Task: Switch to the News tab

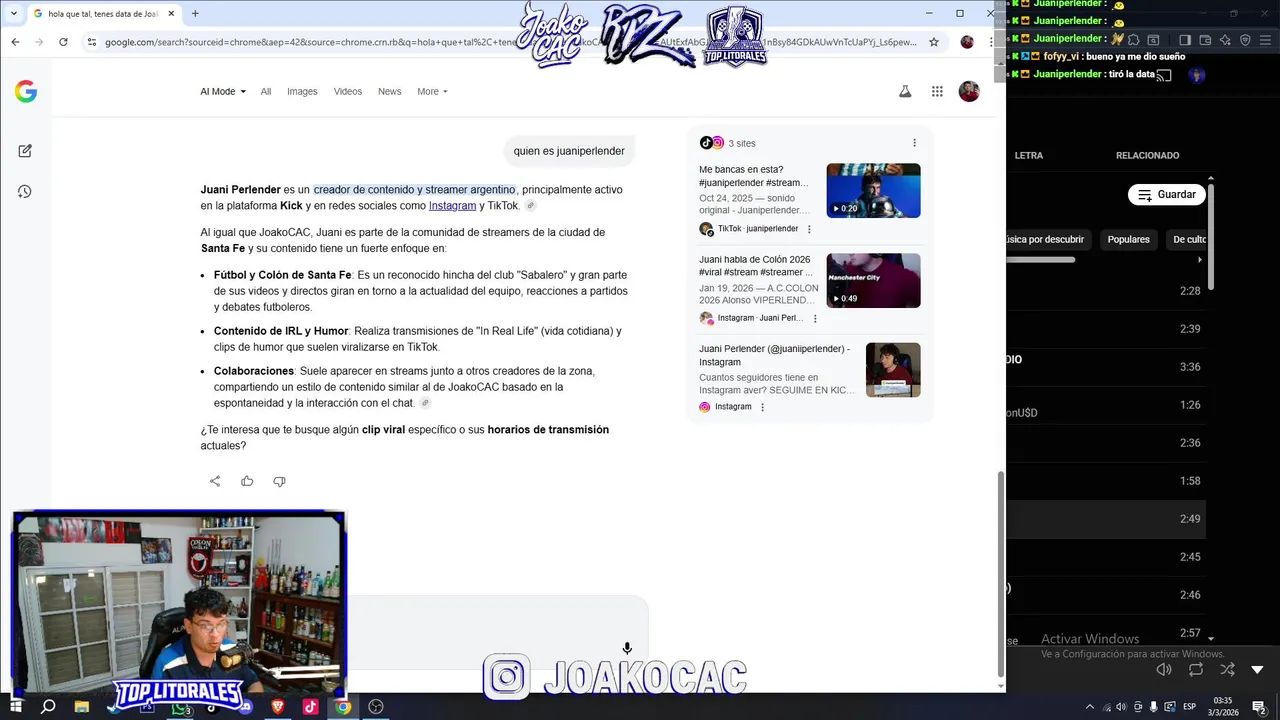Action: pyautogui.click(x=390, y=91)
